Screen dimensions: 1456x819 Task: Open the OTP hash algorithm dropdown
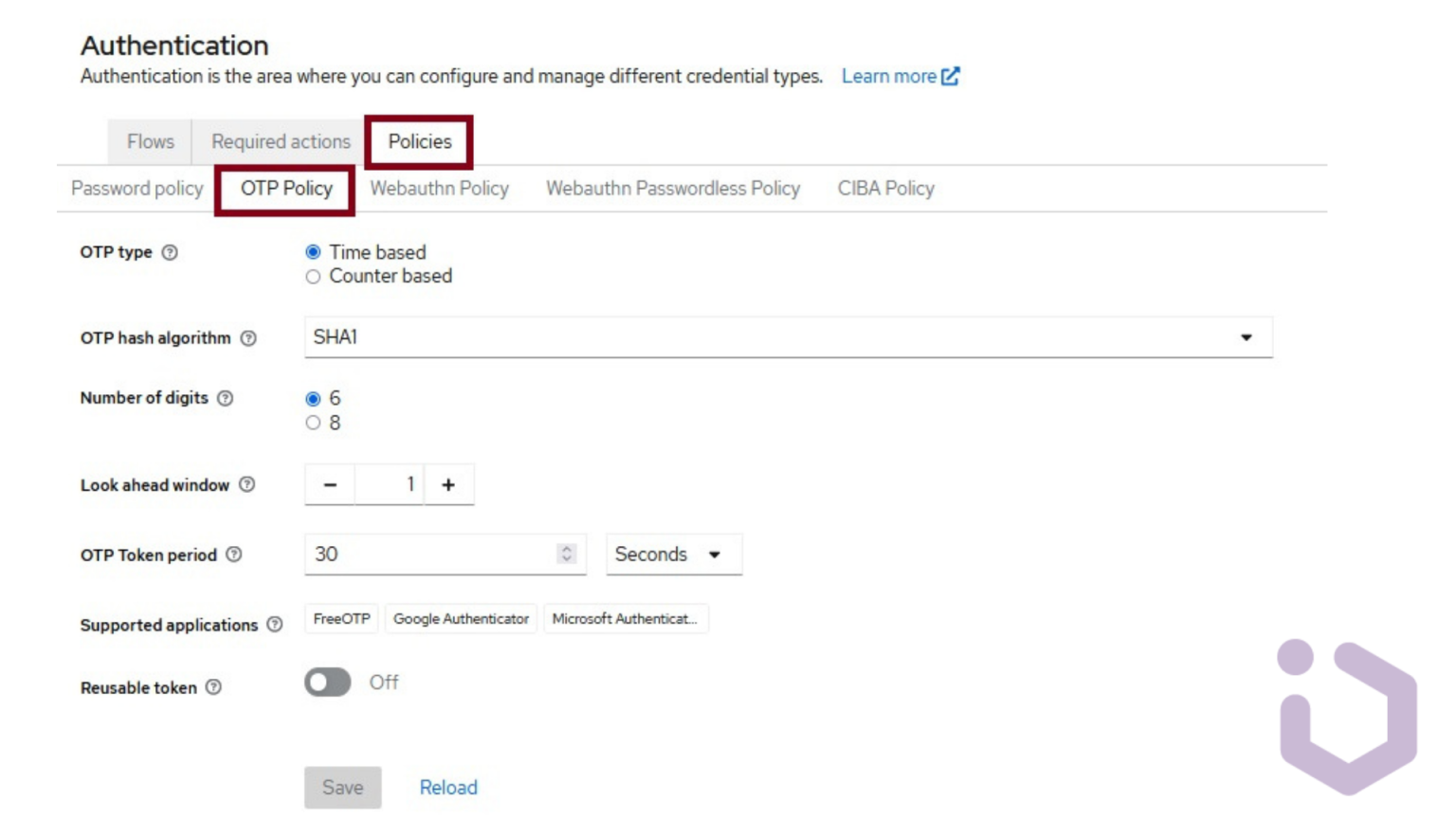pos(1249,337)
